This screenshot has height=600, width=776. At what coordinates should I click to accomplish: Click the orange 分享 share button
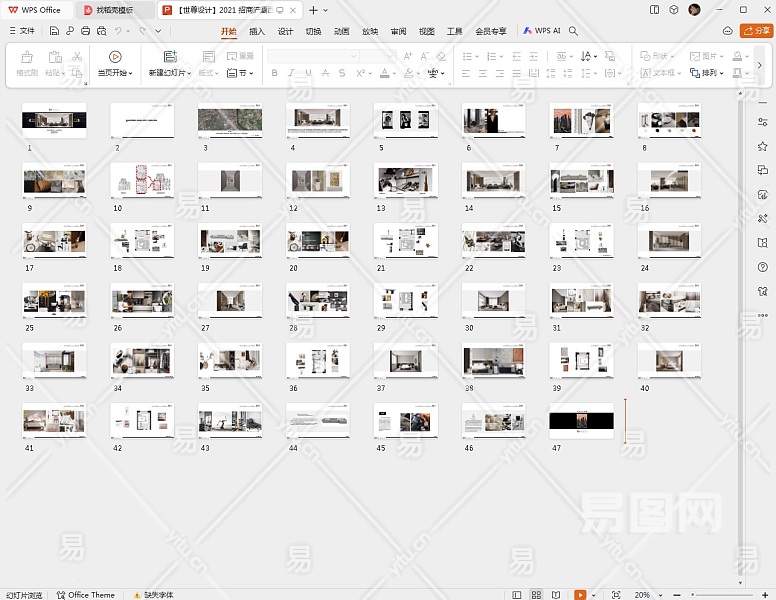click(756, 31)
